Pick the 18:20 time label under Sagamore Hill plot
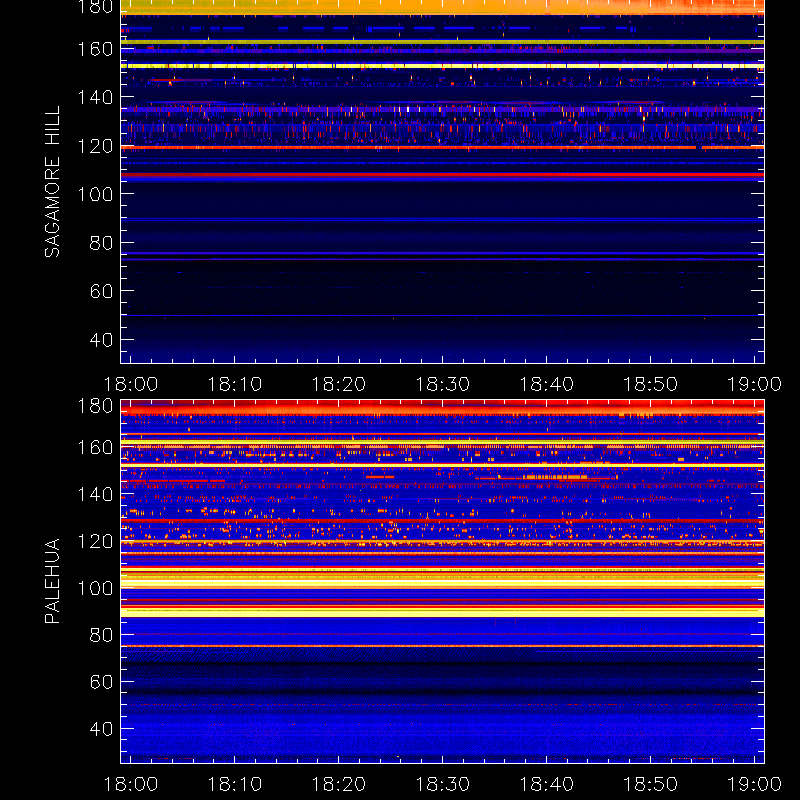Viewport: 800px width, 800px height. pyautogui.click(x=339, y=384)
